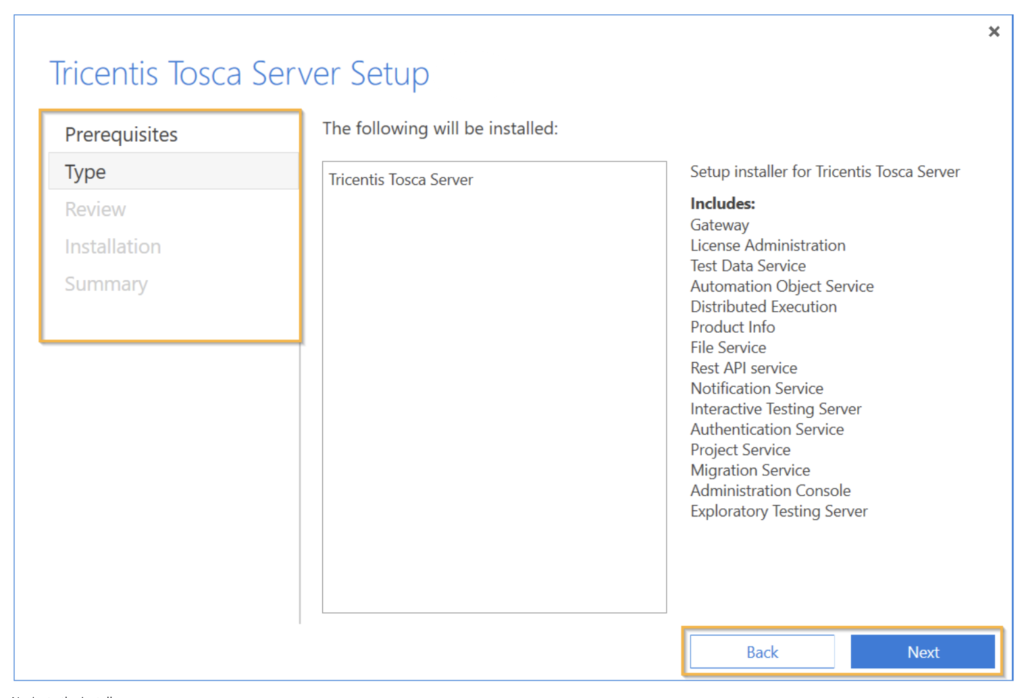
Task: Select the Type step in sidebar
Action: (174, 172)
